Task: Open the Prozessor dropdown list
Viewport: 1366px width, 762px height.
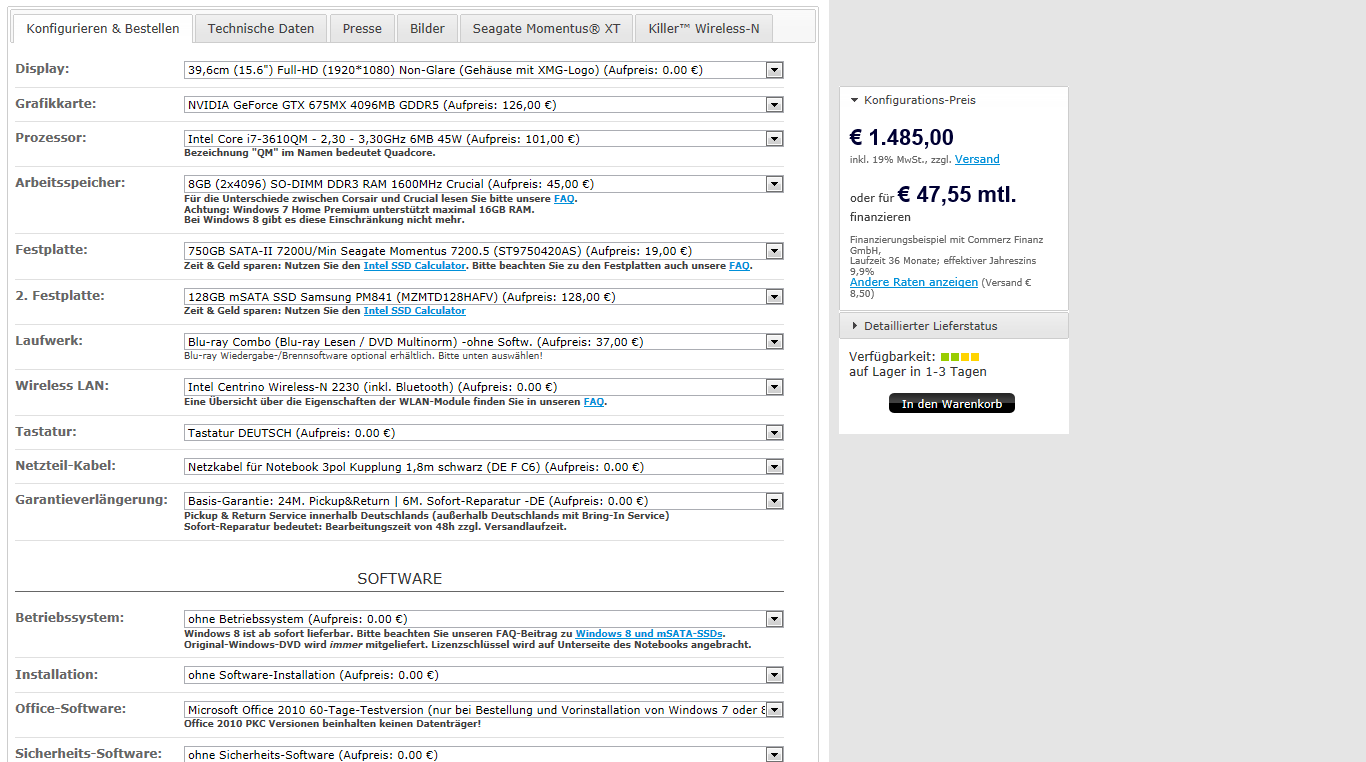Action: (483, 139)
